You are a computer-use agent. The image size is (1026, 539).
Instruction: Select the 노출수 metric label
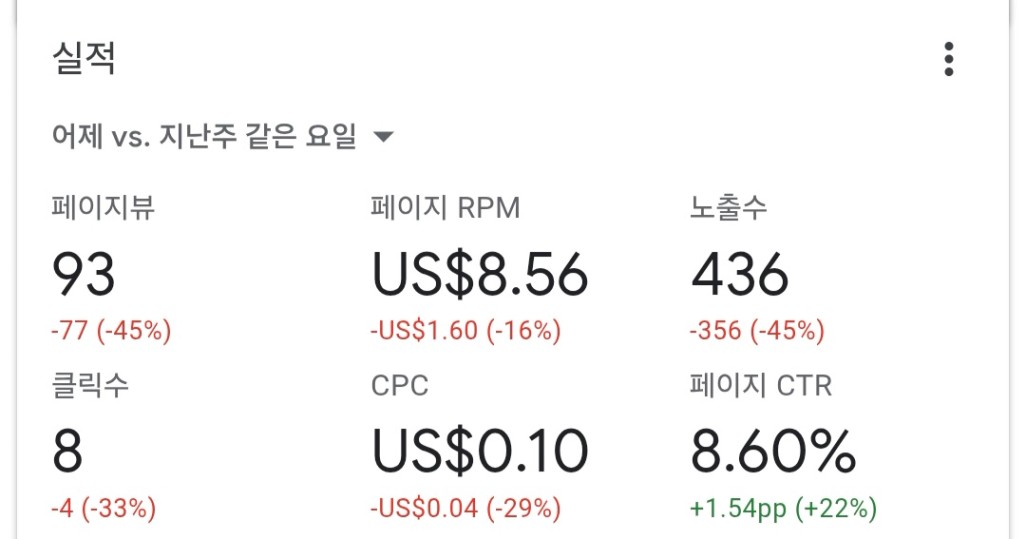click(x=729, y=208)
